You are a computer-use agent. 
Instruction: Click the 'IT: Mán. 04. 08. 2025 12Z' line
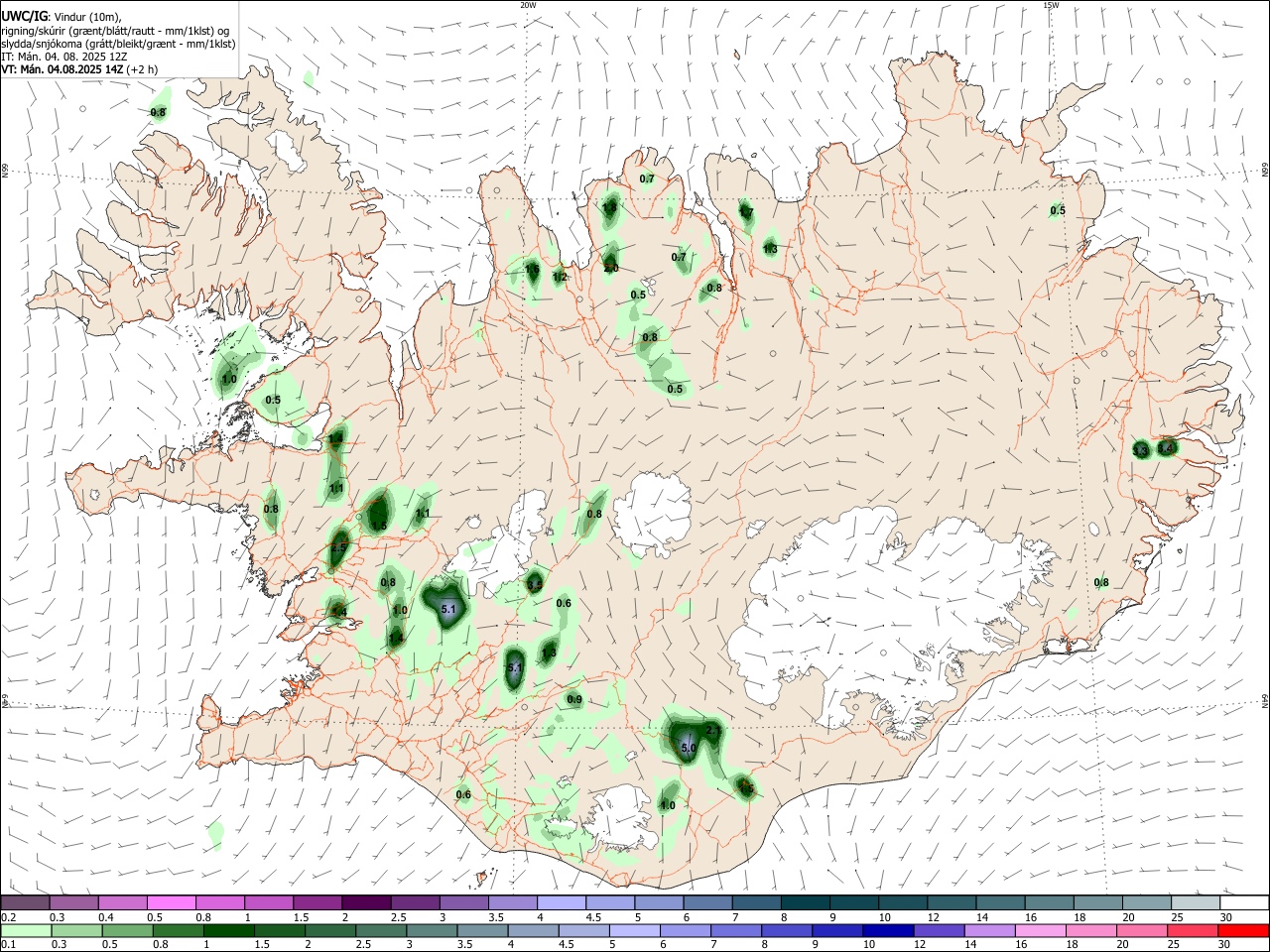63,57
